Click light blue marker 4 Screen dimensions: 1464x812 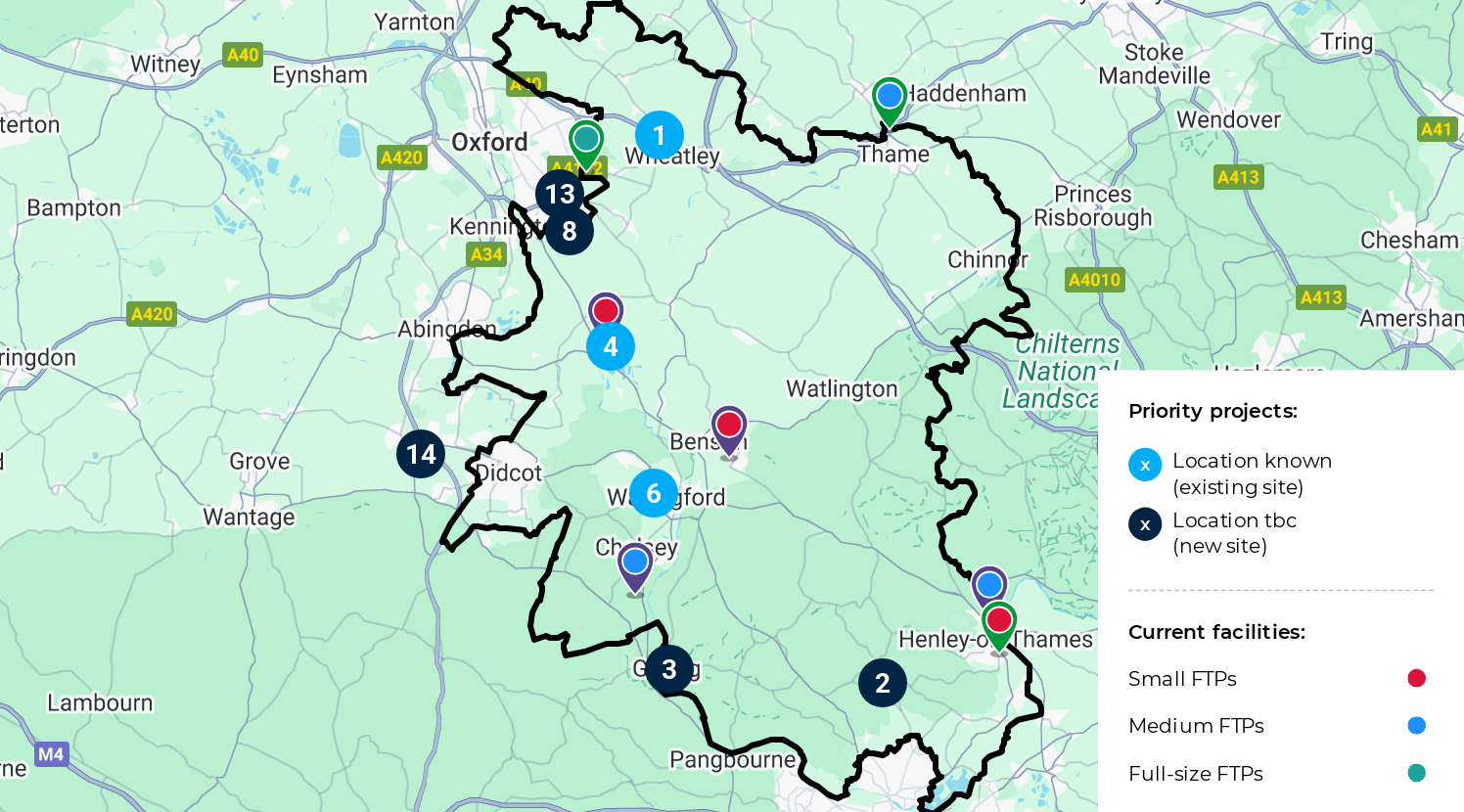point(611,346)
